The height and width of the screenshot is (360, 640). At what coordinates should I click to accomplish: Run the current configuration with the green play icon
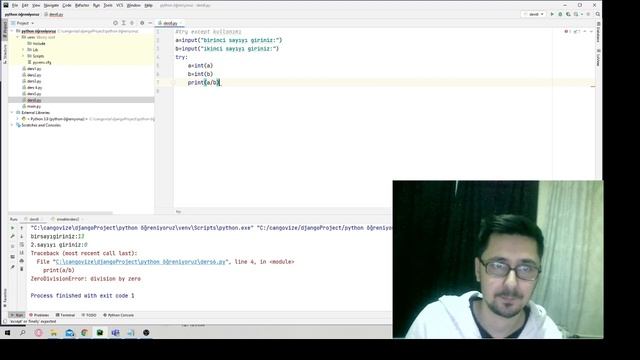click(x=552, y=14)
